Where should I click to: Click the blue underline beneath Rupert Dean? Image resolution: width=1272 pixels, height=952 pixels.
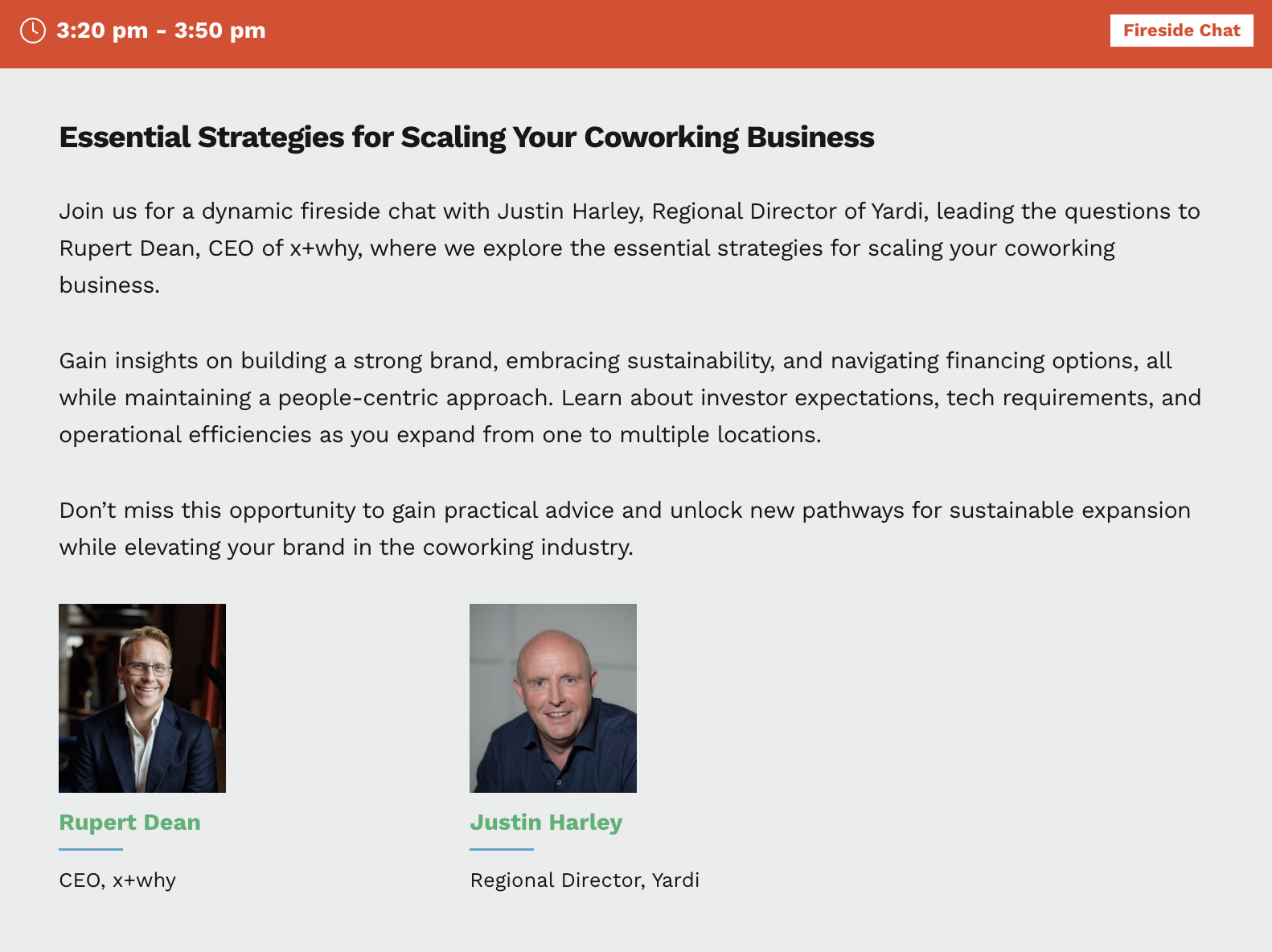[91, 849]
